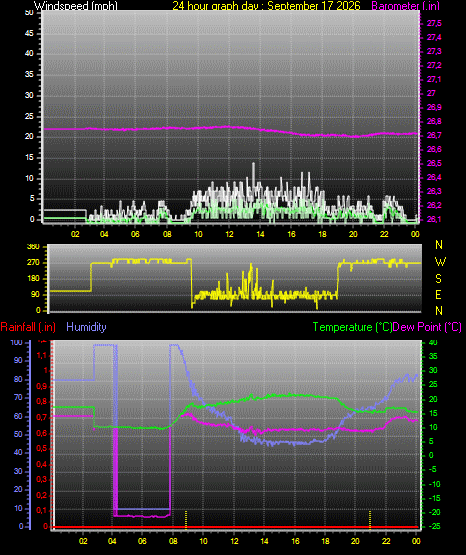Select the 27,2 value on the barometer axis
The image size is (466, 555).
click(434, 65)
